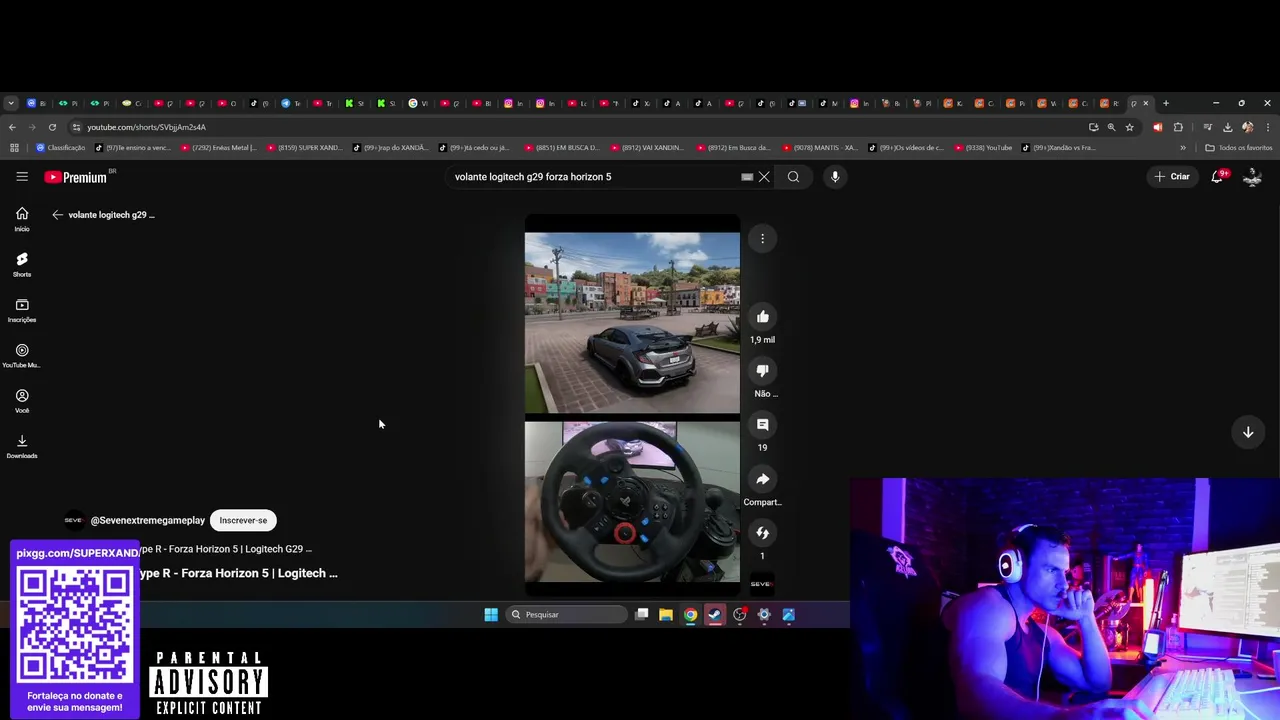Start voice search with the microphone icon
This screenshot has height=720, width=1280.
pyautogui.click(x=835, y=177)
